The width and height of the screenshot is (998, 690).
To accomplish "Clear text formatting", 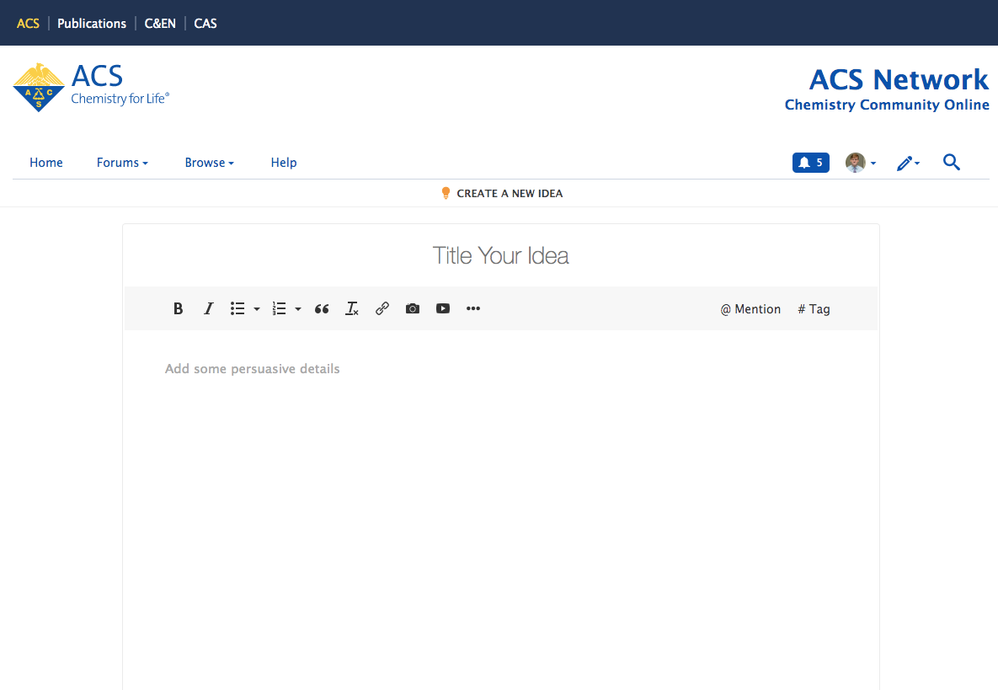I will pyautogui.click(x=352, y=309).
